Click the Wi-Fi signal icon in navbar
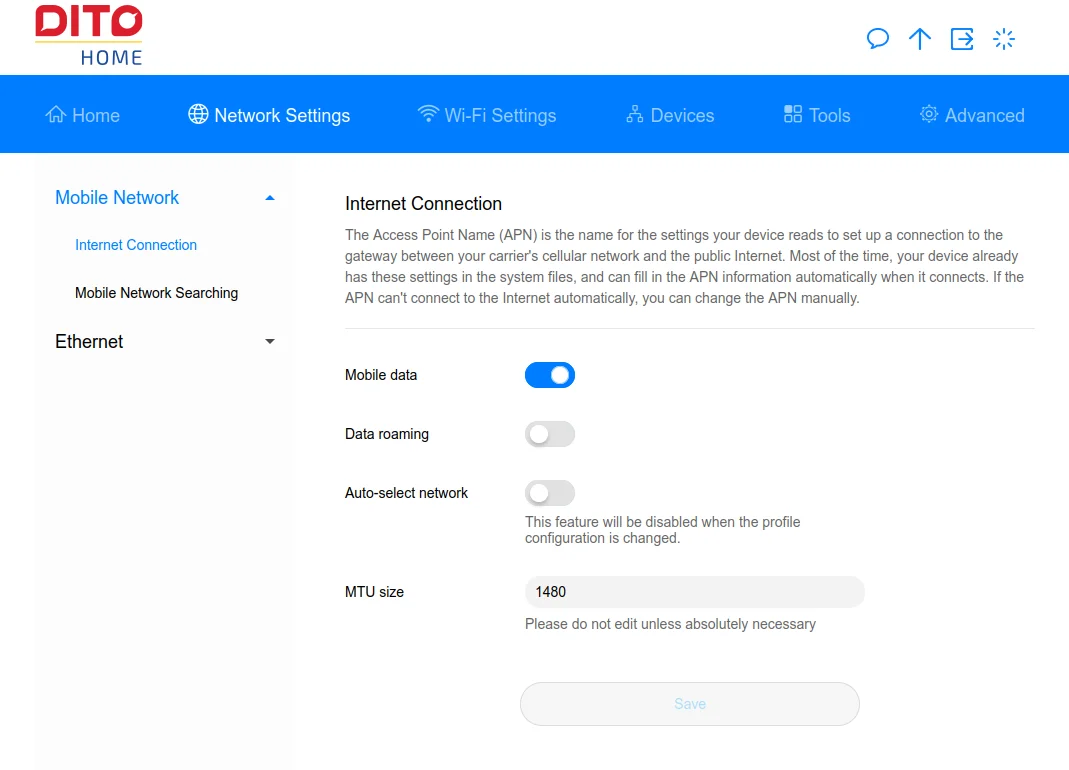The height and width of the screenshot is (770, 1069). click(x=428, y=114)
